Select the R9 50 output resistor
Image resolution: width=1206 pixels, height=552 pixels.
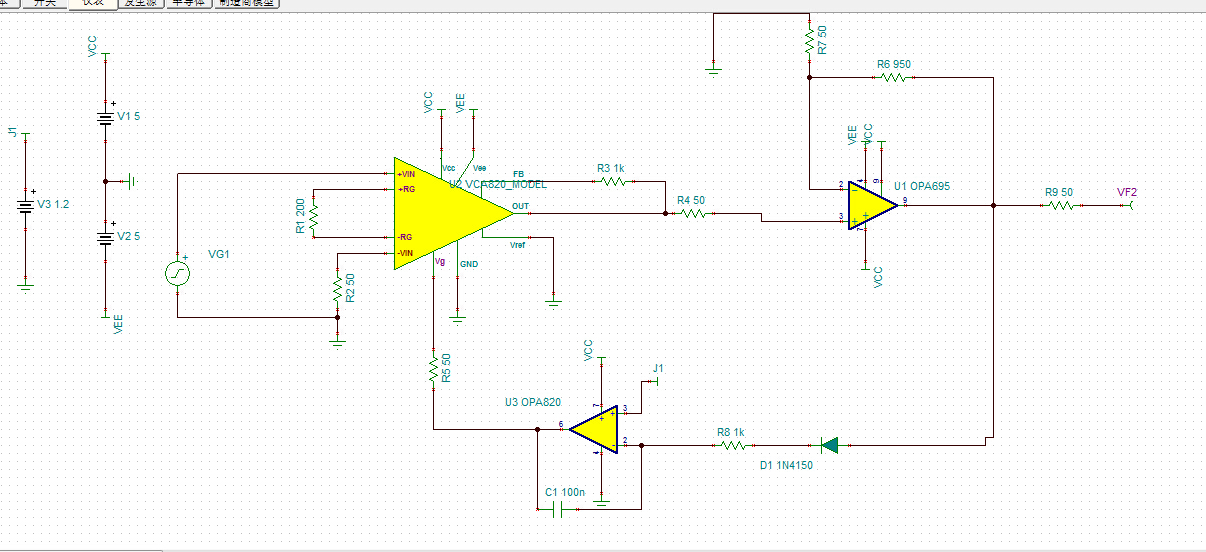pyautogui.click(x=1060, y=205)
